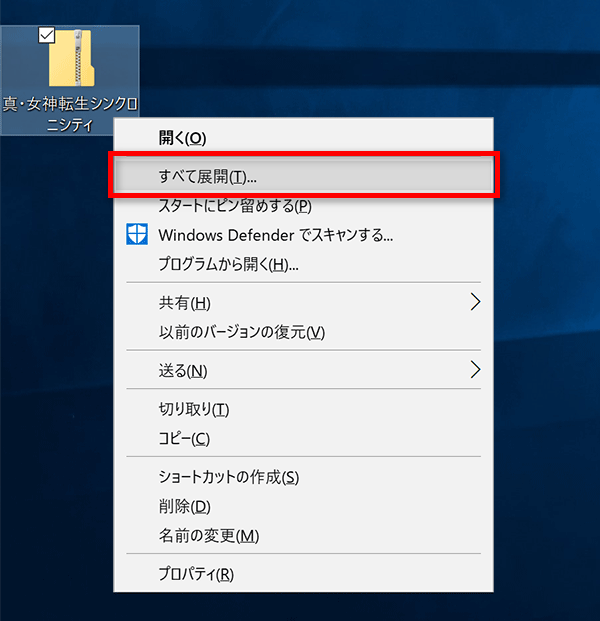Open プロパティ(R) from context menu

[x=303, y=573]
